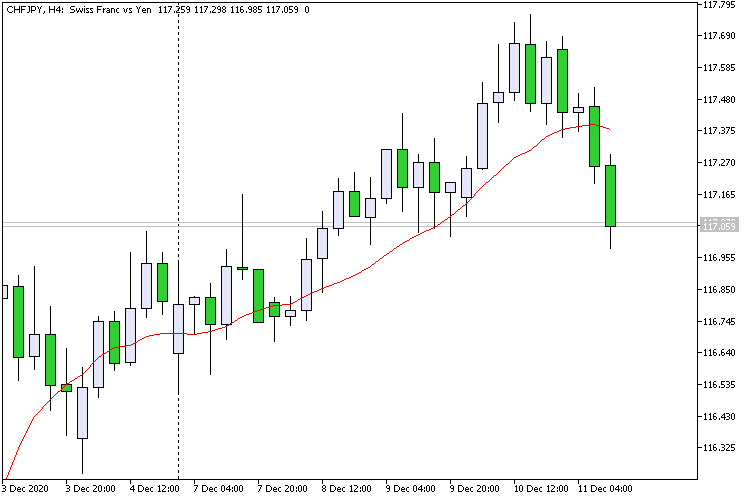Click the lowest white candle near 116.430
750x500 pixels.
click(82, 412)
